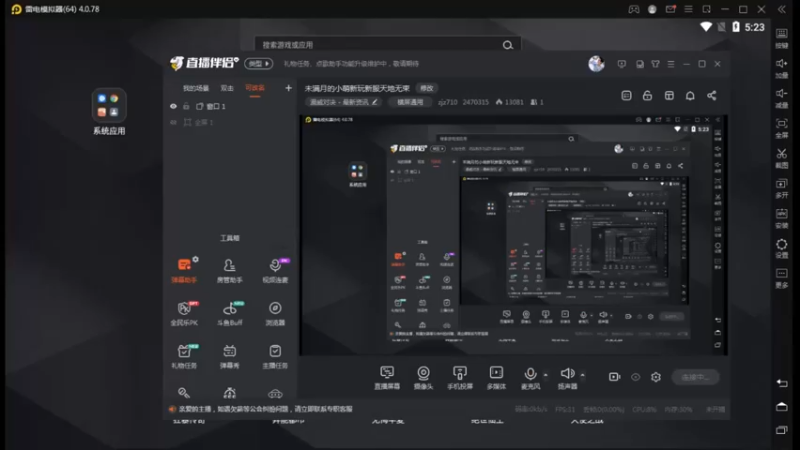Click the 麦克风 microphone icon

531,374
